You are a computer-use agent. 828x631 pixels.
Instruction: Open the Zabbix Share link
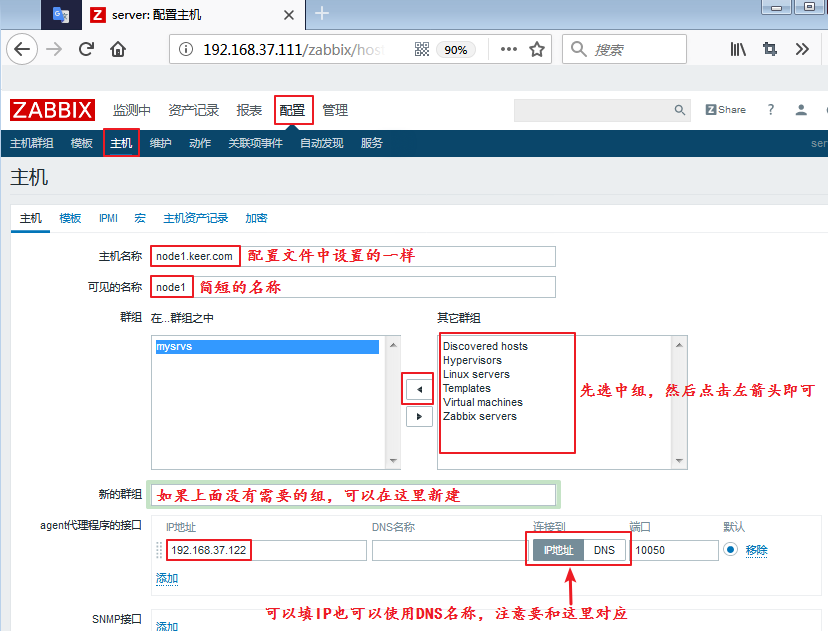pos(726,110)
